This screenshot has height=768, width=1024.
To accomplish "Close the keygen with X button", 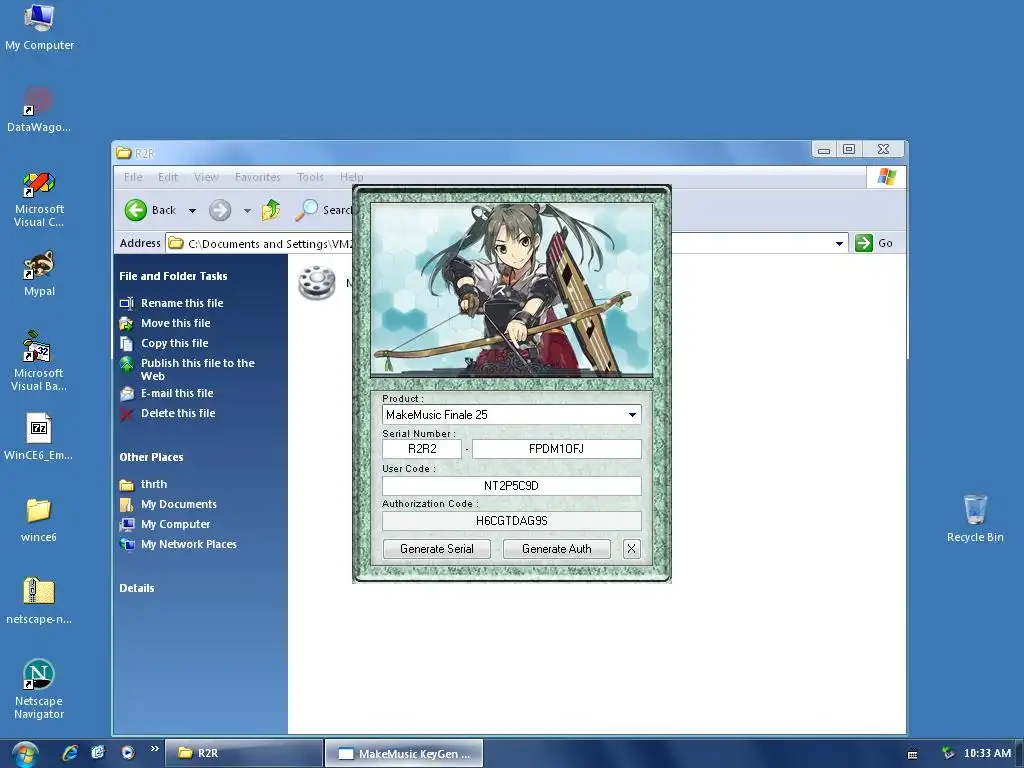I will coord(632,549).
